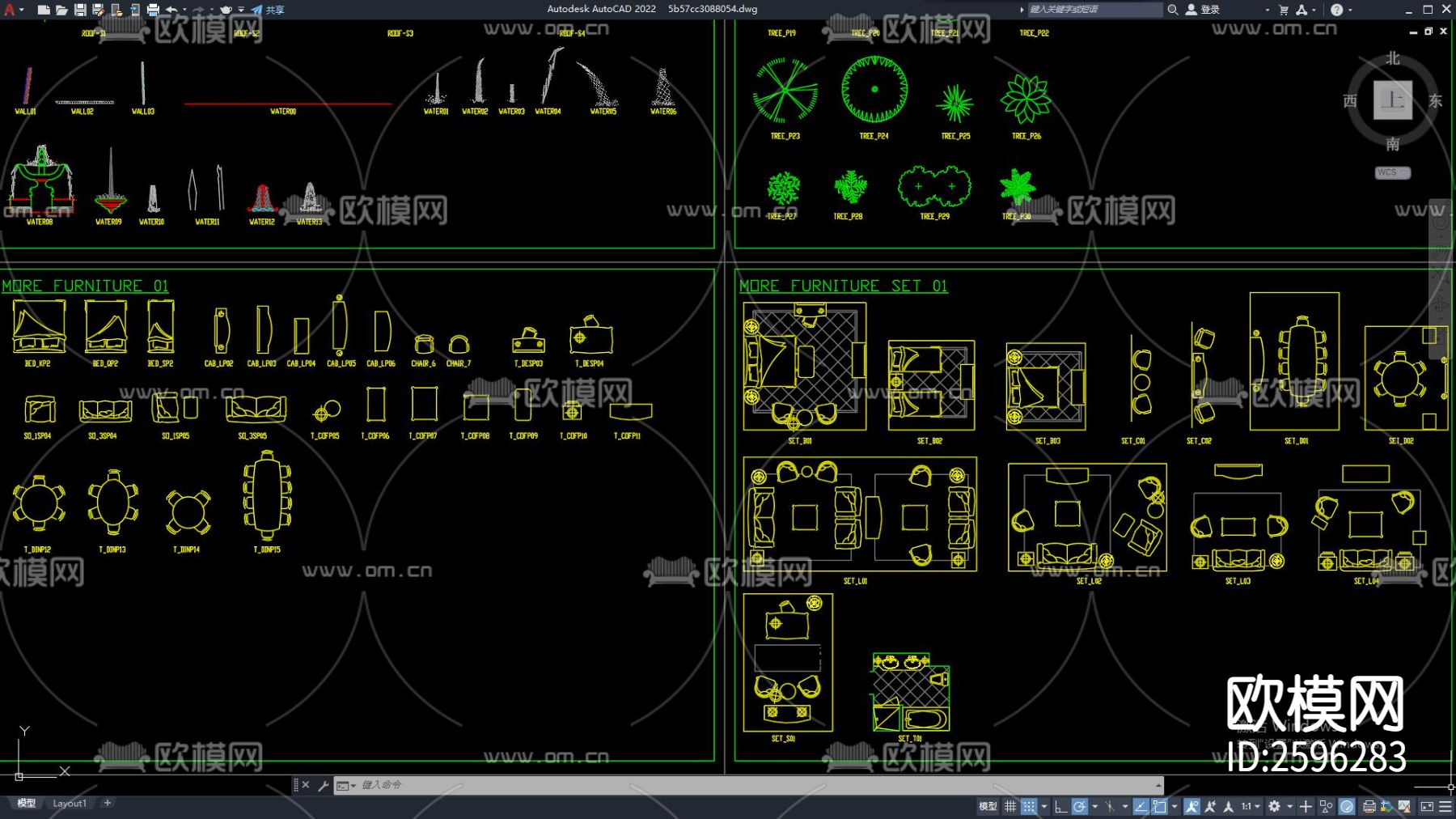Image resolution: width=1456 pixels, height=819 pixels.
Task: Open the Autodesk App Store cart icon
Action: [x=1283, y=10]
